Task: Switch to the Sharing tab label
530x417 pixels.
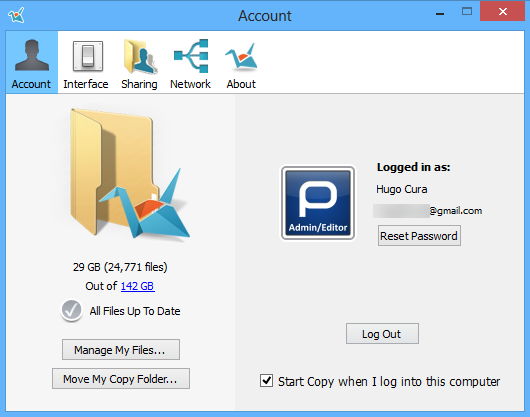Action: pyautogui.click(x=139, y=84)
